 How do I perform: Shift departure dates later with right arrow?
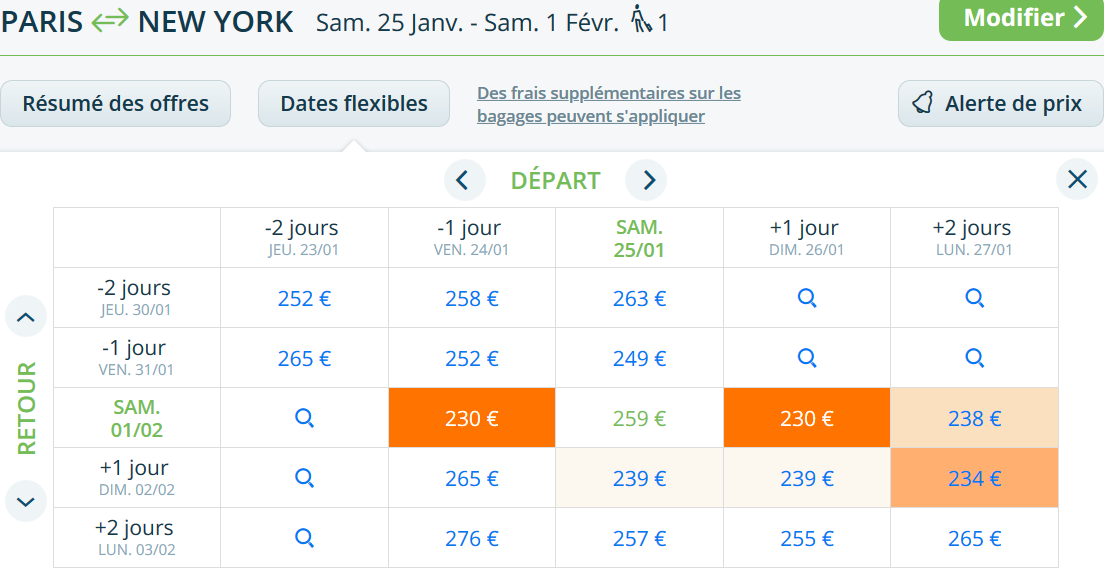648,180
